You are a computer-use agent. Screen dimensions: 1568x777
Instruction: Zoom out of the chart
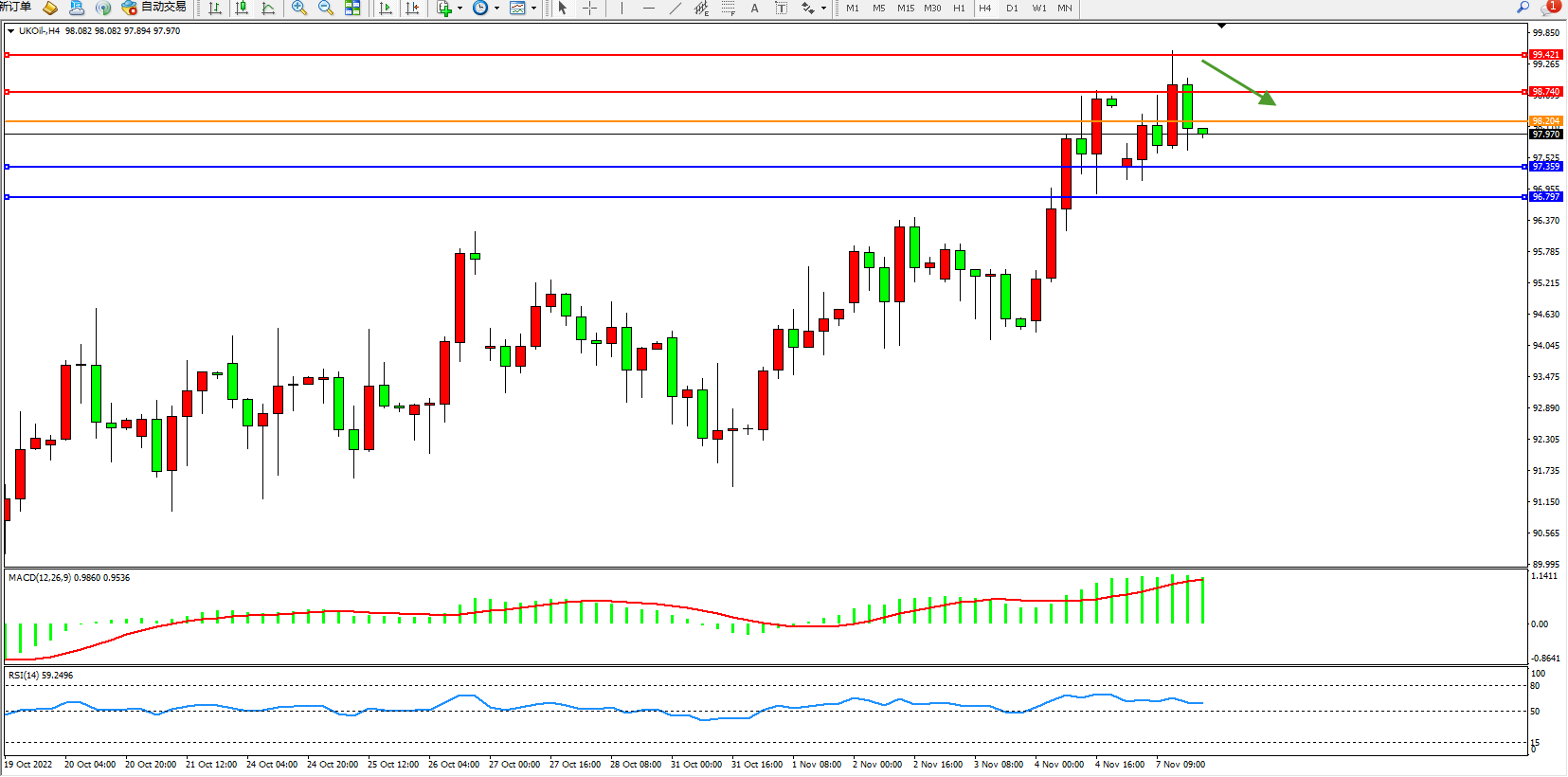point(326,8)
